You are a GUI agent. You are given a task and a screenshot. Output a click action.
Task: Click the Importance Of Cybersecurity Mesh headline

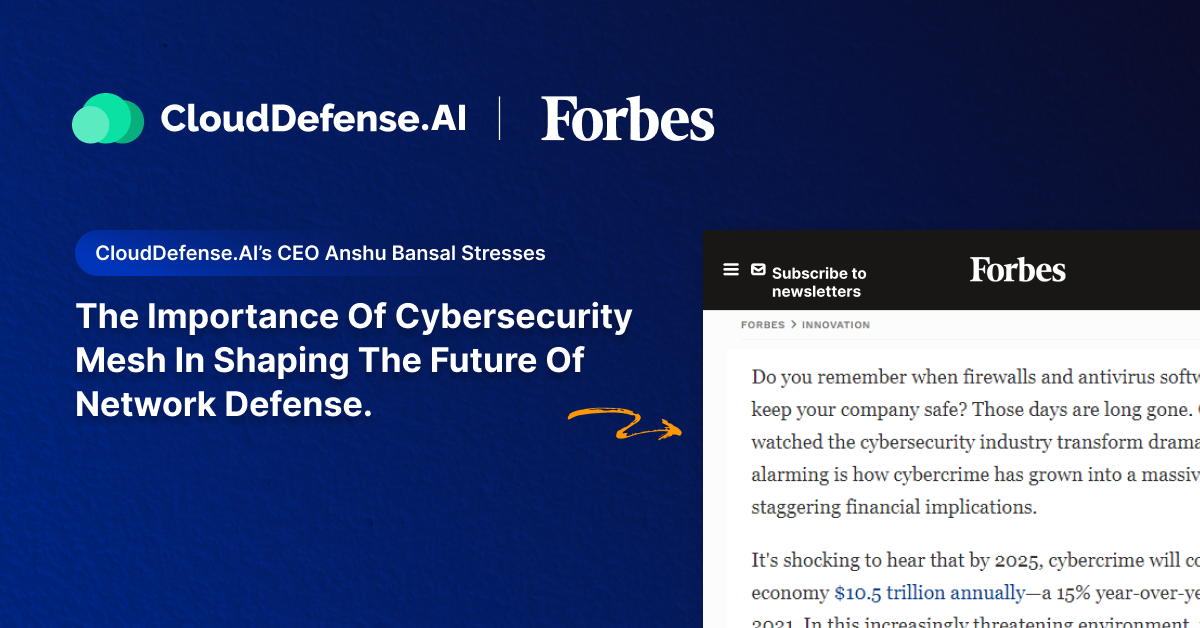coord(354,360)
